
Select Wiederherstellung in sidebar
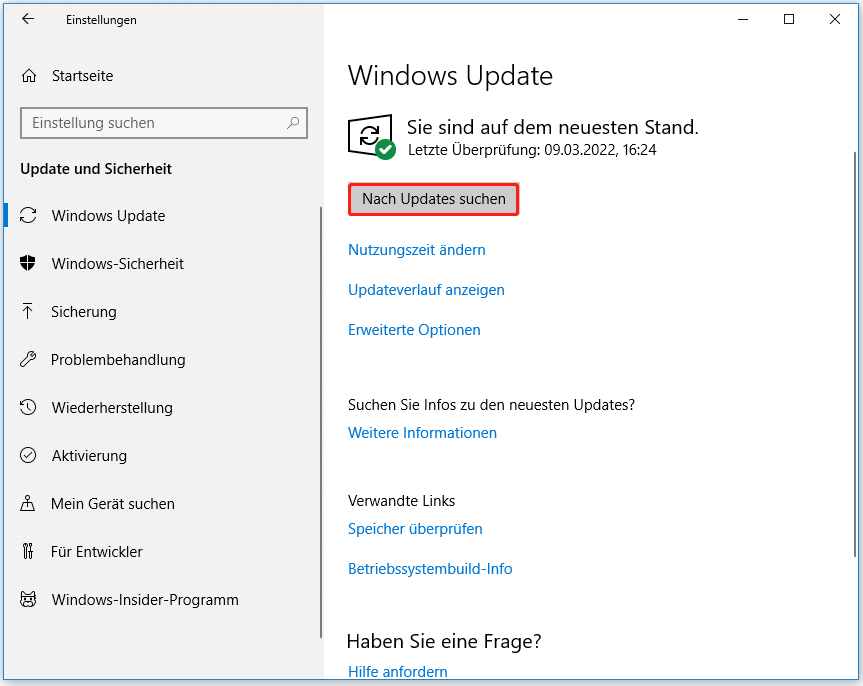pyautogui.click(x=112, y=407)
